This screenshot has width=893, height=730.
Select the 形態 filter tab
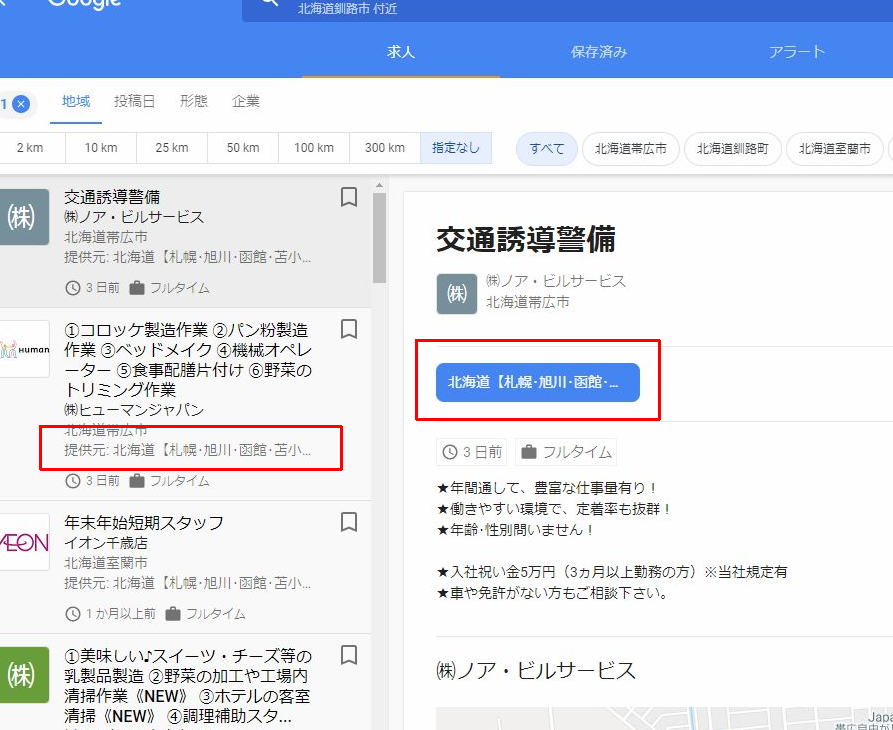tap(194, 101)
